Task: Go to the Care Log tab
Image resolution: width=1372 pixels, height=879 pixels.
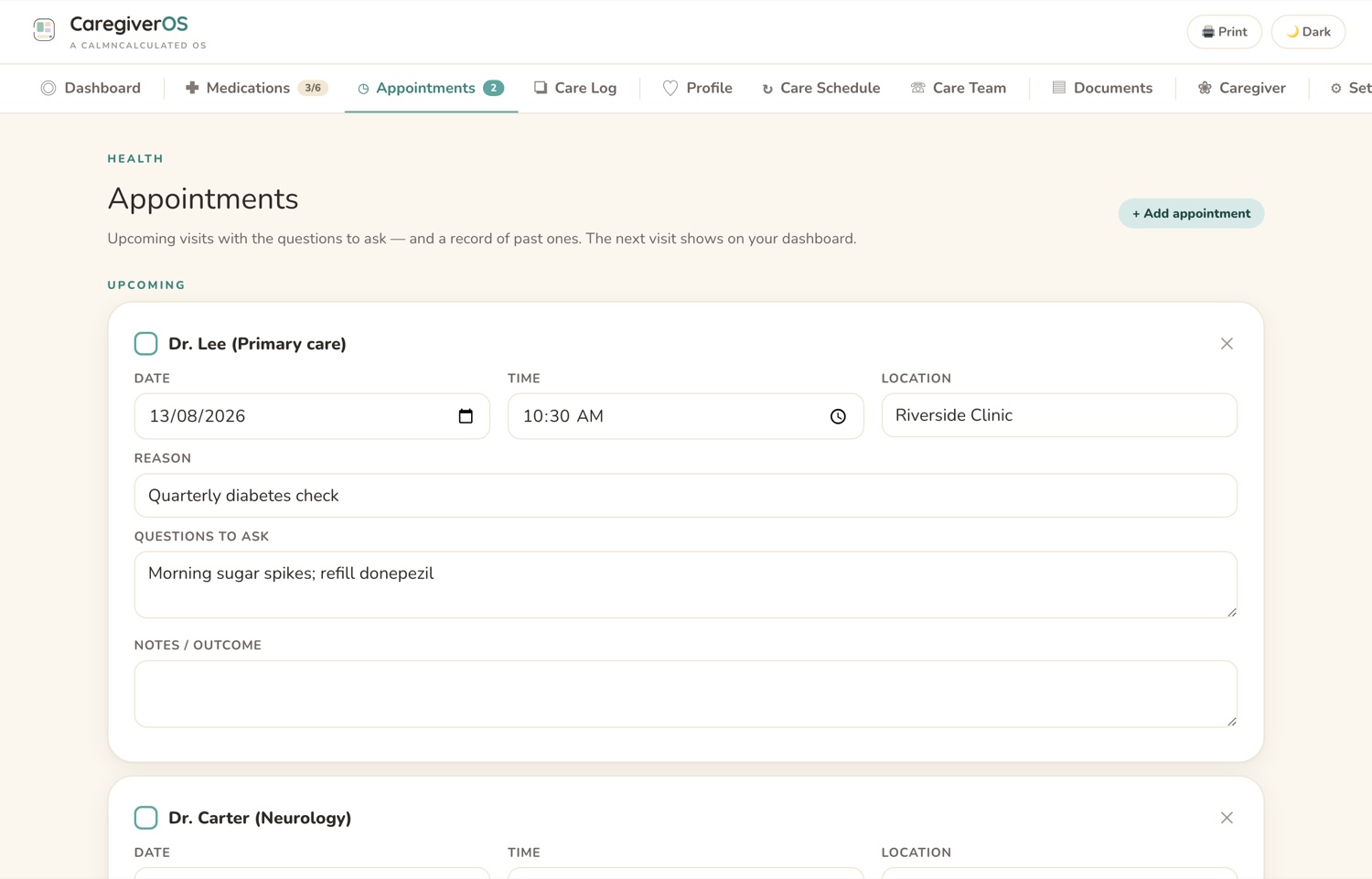Action: [x=575, y=88]
